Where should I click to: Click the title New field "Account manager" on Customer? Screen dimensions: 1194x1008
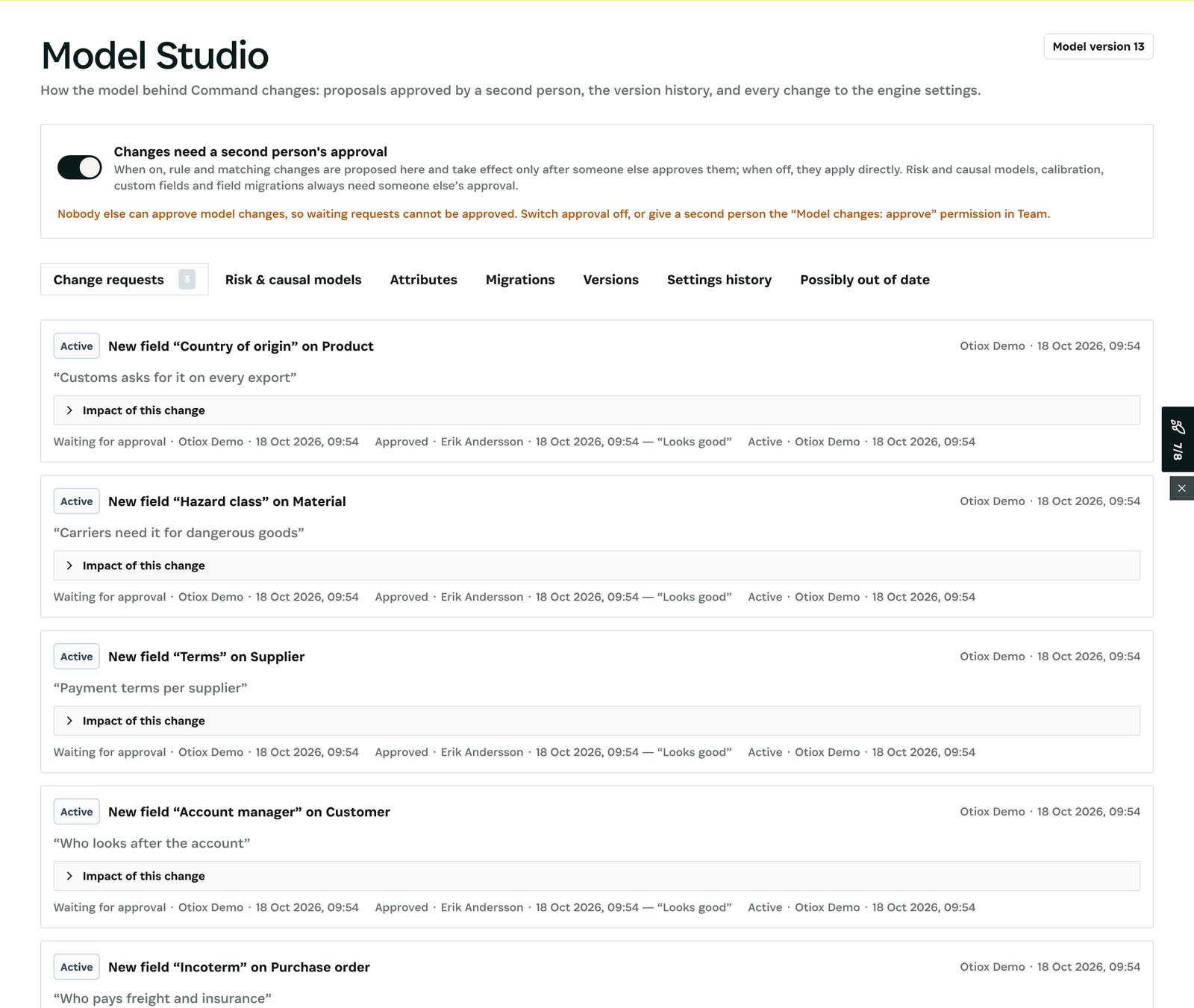pos(249,812)
